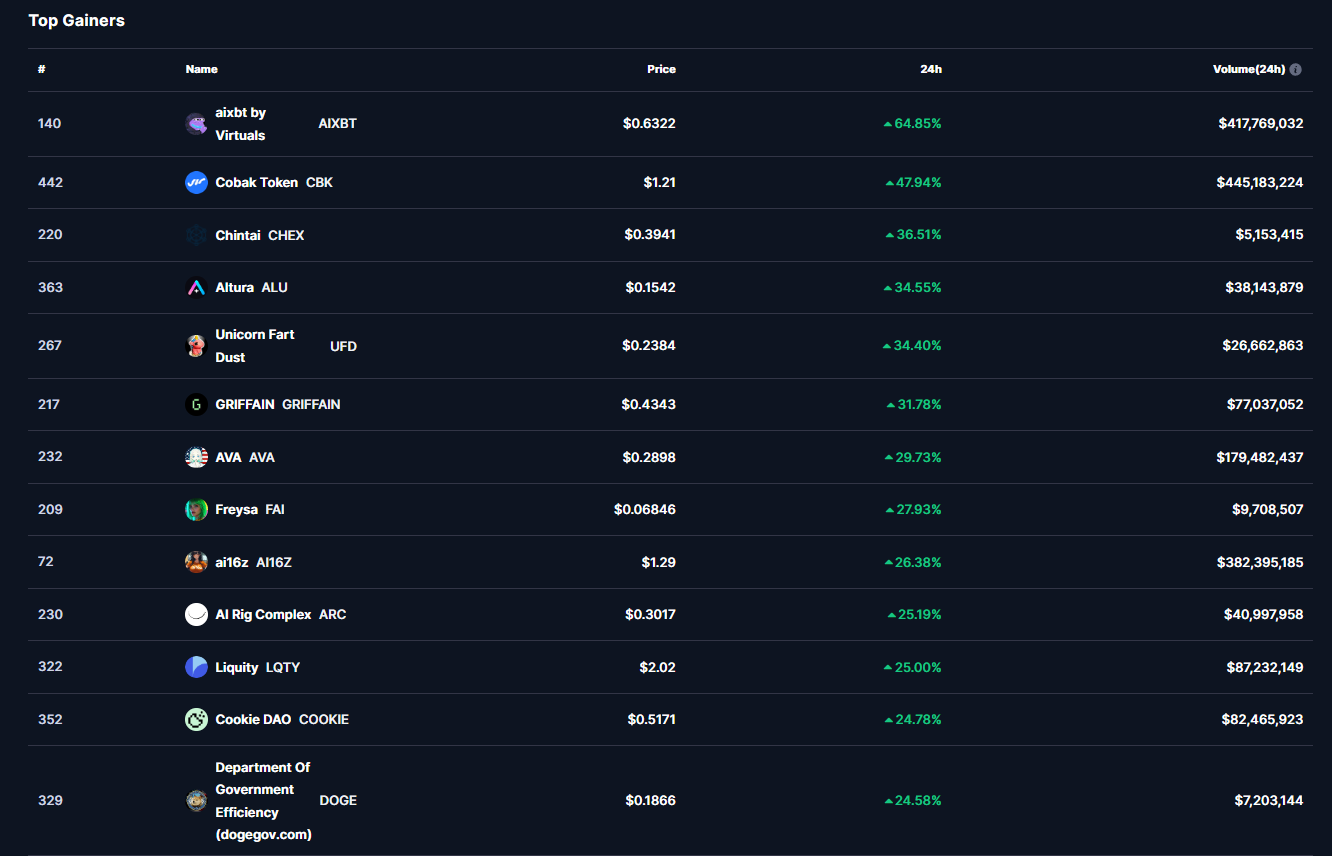This screenshot has width=1332, height=856.
Task: Click the Unicorn Fart Dust icon
Action: pos(196,346)
